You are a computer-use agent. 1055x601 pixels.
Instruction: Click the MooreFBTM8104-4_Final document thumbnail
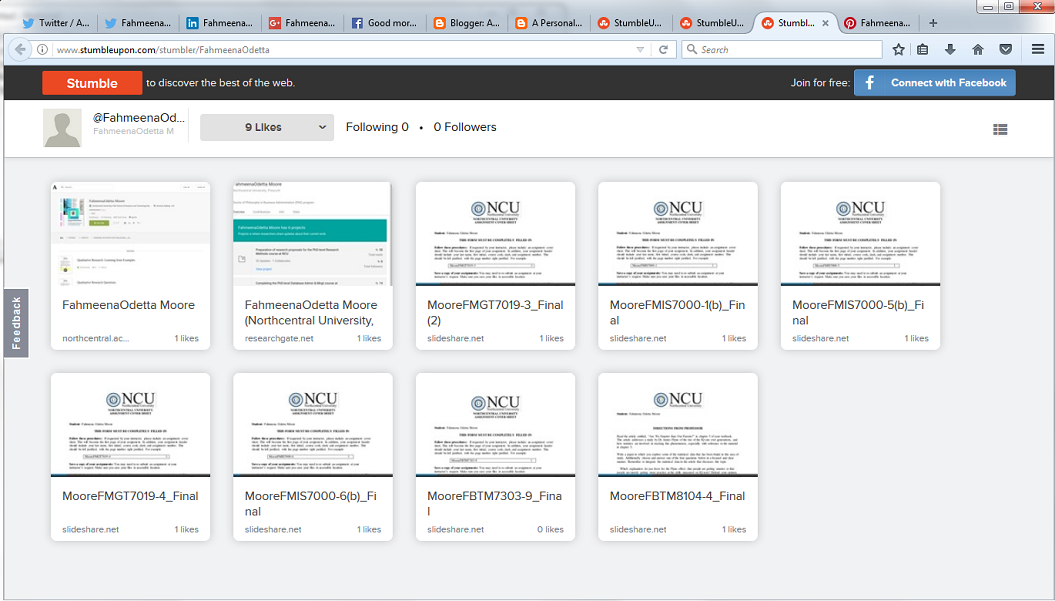(x=678, y=425)
